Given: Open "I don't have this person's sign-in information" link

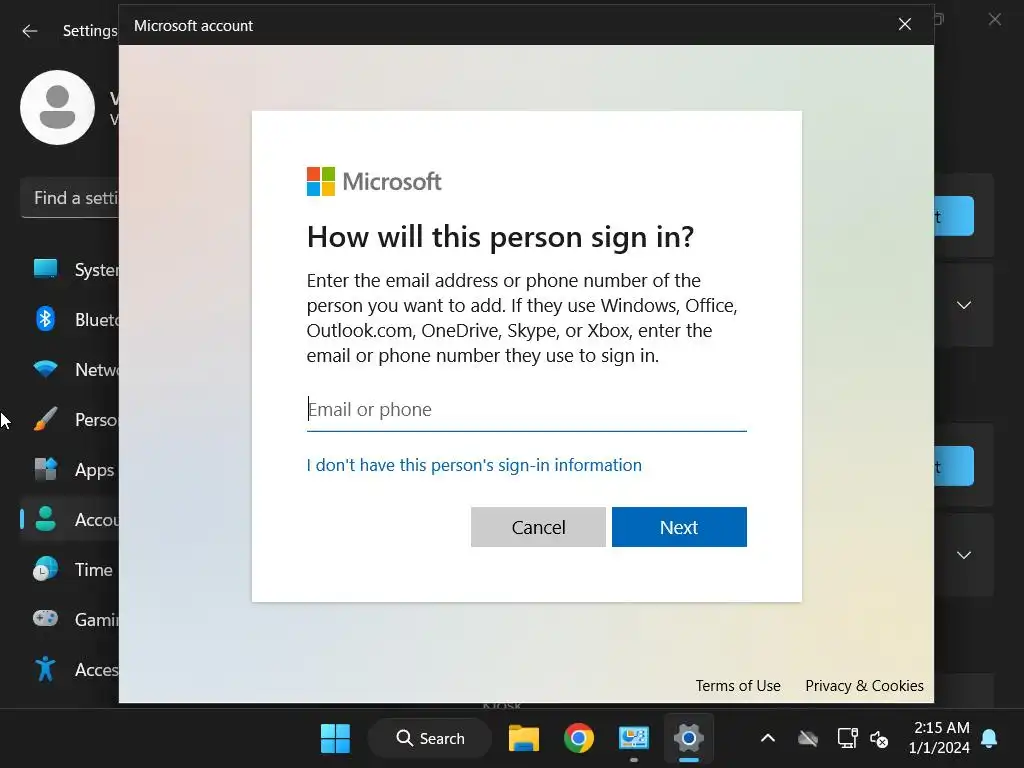Looking at the screenshot, I should point(474,465).
